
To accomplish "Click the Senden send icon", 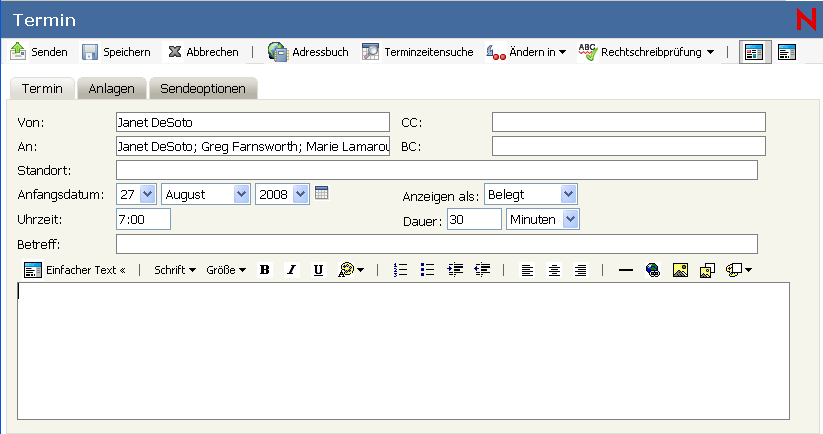I will pyautogui.click(x=18, y=51).
